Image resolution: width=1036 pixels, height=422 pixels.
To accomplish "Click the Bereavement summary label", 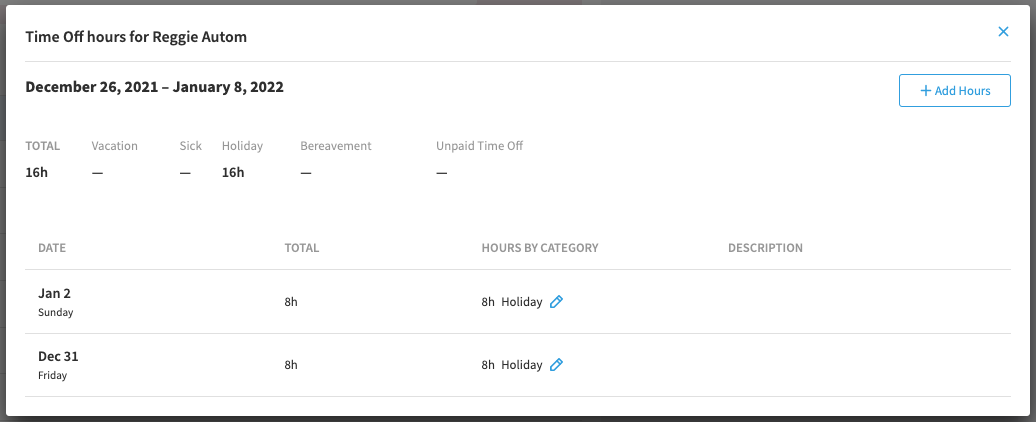I will [336, 146].
